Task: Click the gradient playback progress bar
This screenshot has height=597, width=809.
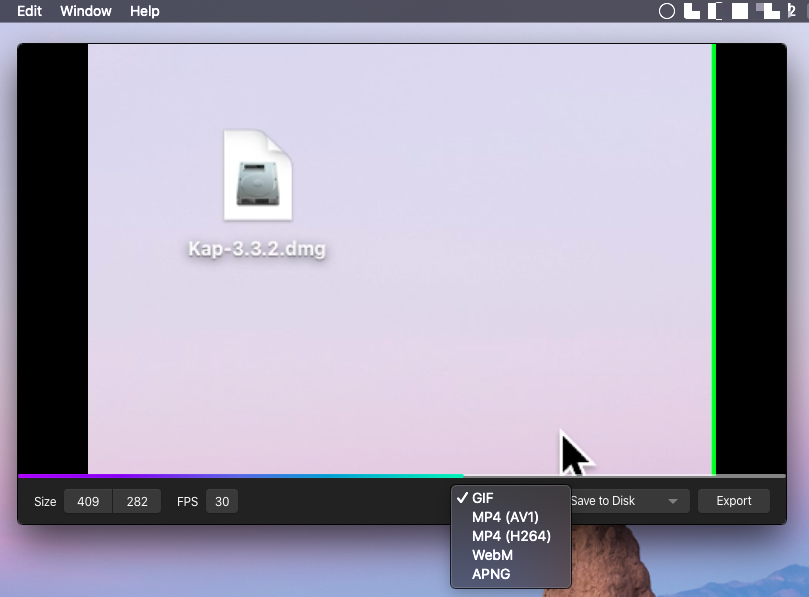Action: [240, 476]
